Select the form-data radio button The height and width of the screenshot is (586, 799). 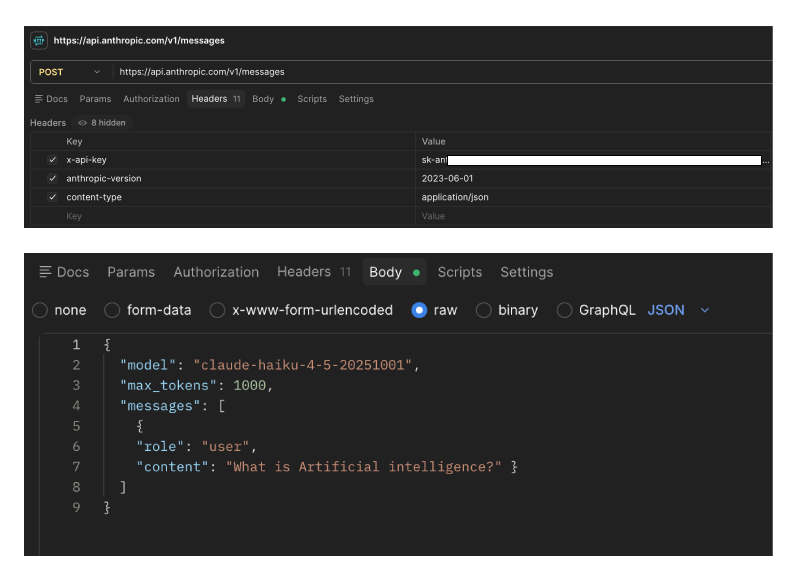(112, 310)
